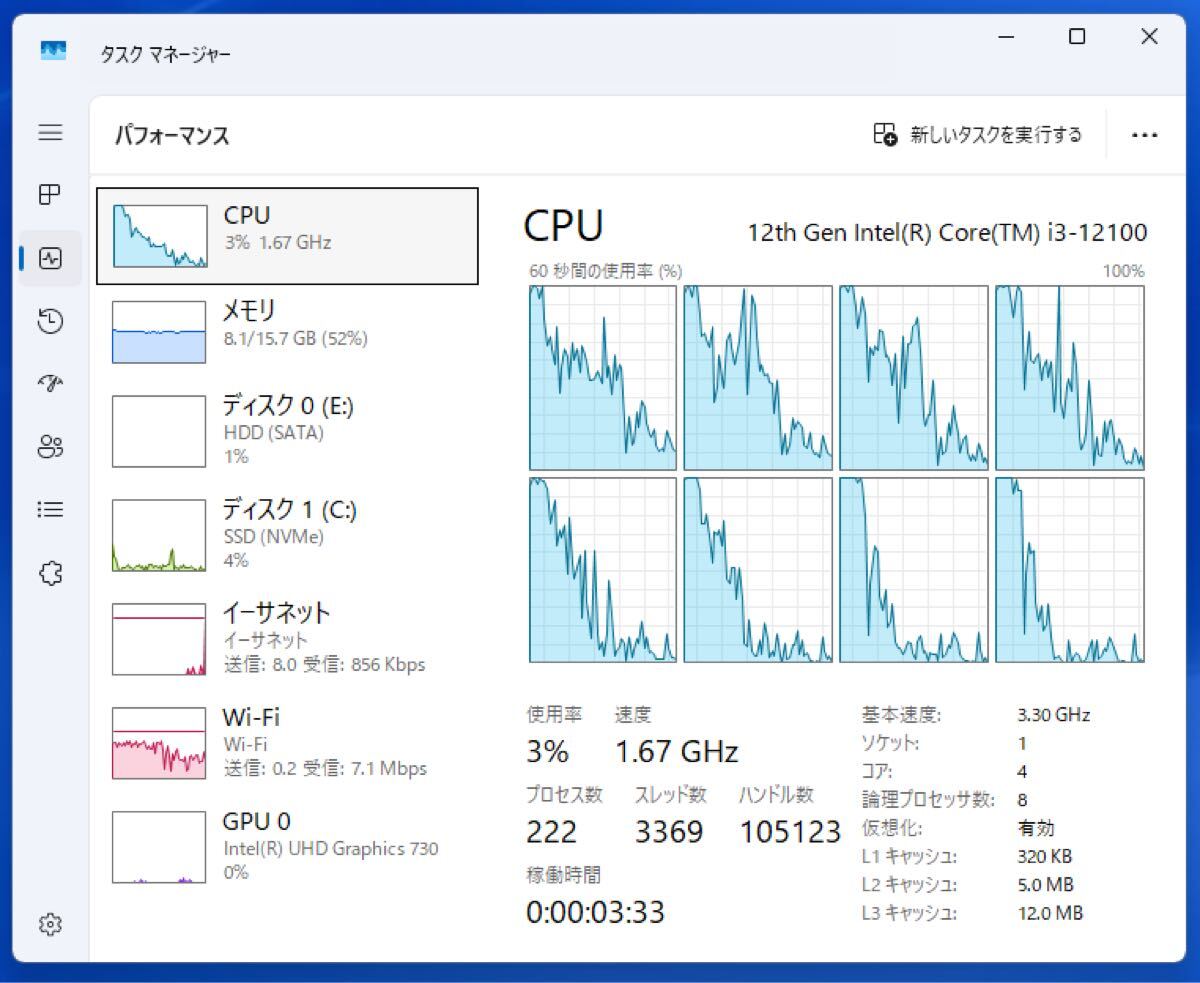This screenshot has height=983, width=1200.
Task: Open the Details list icon
Action: [50, 510]
